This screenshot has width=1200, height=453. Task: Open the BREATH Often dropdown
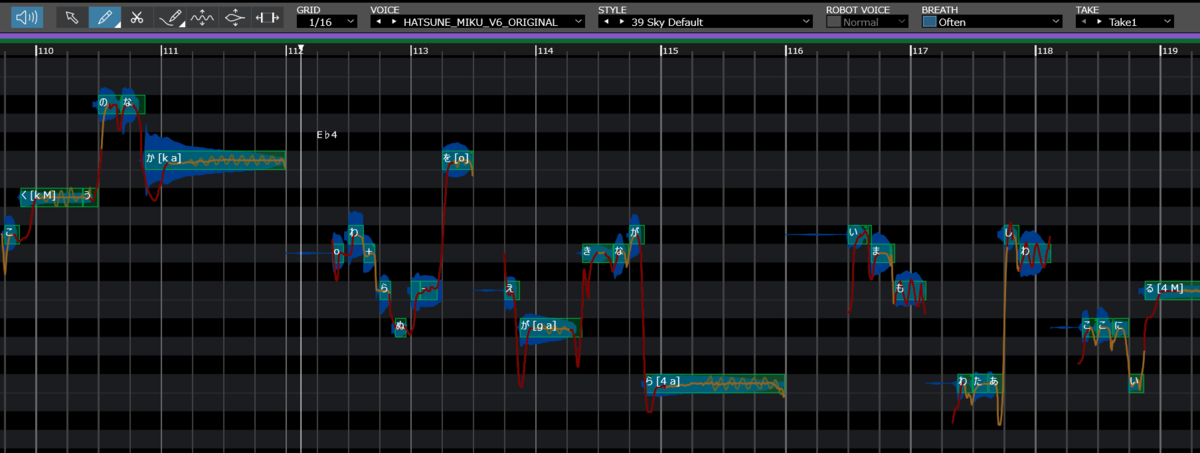[x=999, y=21]
